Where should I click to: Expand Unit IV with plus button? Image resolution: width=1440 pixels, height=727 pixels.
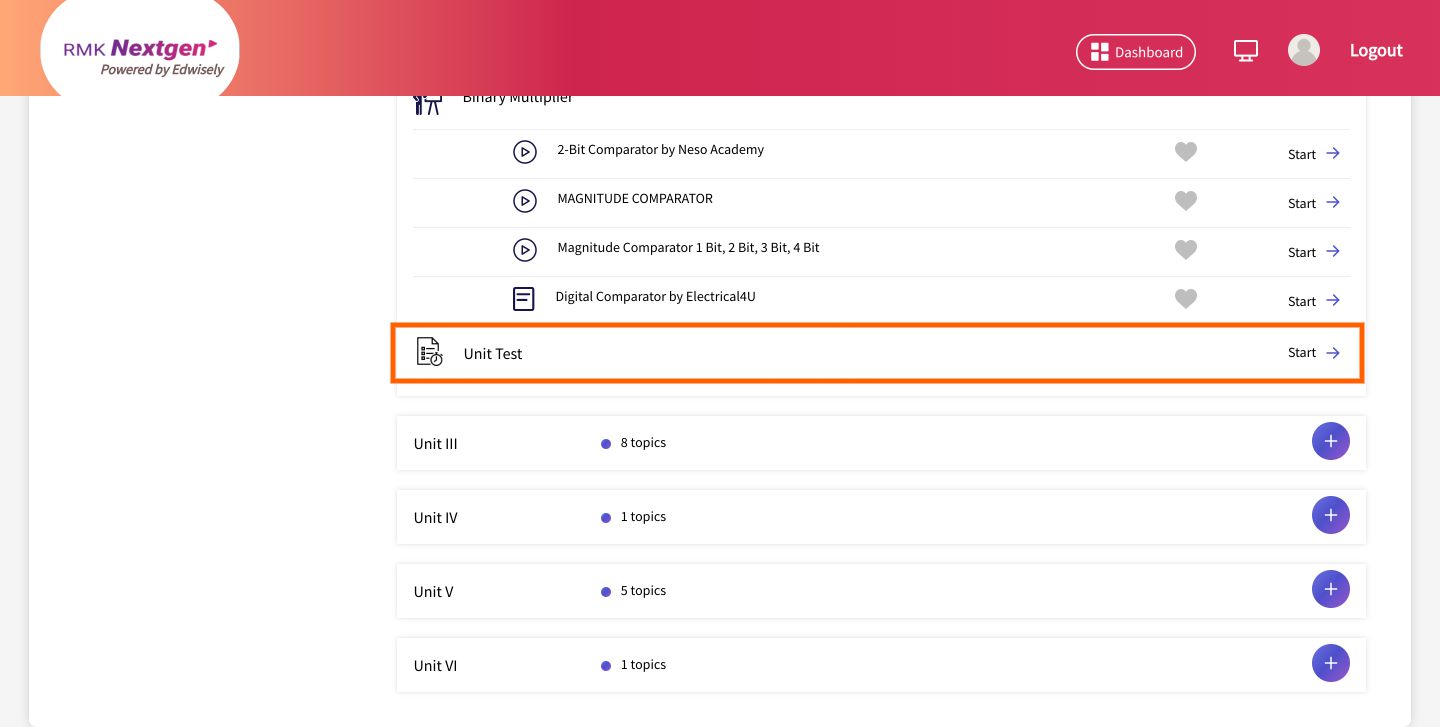click(x=1330, y=515)
